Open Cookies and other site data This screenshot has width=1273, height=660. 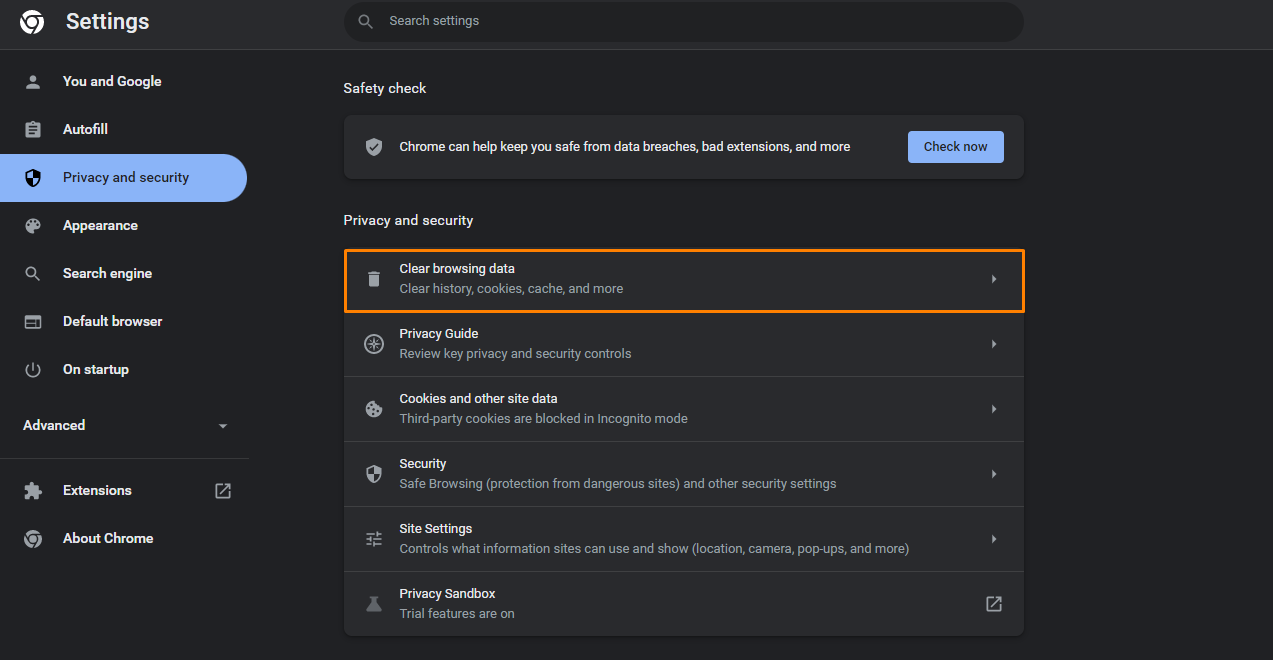pyautogui.click(x=684, y=409)
